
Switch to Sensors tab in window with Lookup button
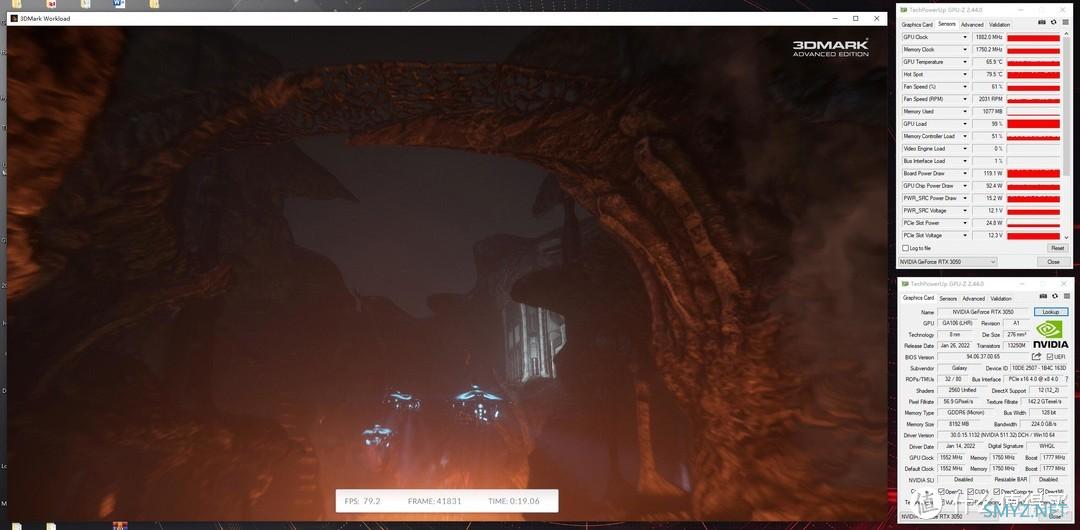pyautogui.click(x=948, y=299)
